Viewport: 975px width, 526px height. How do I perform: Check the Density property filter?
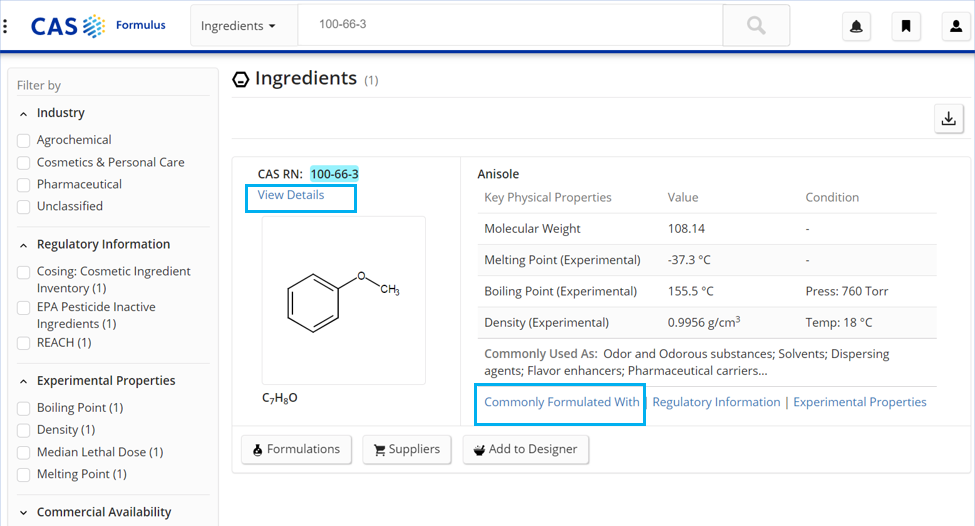tap(24, 430)
